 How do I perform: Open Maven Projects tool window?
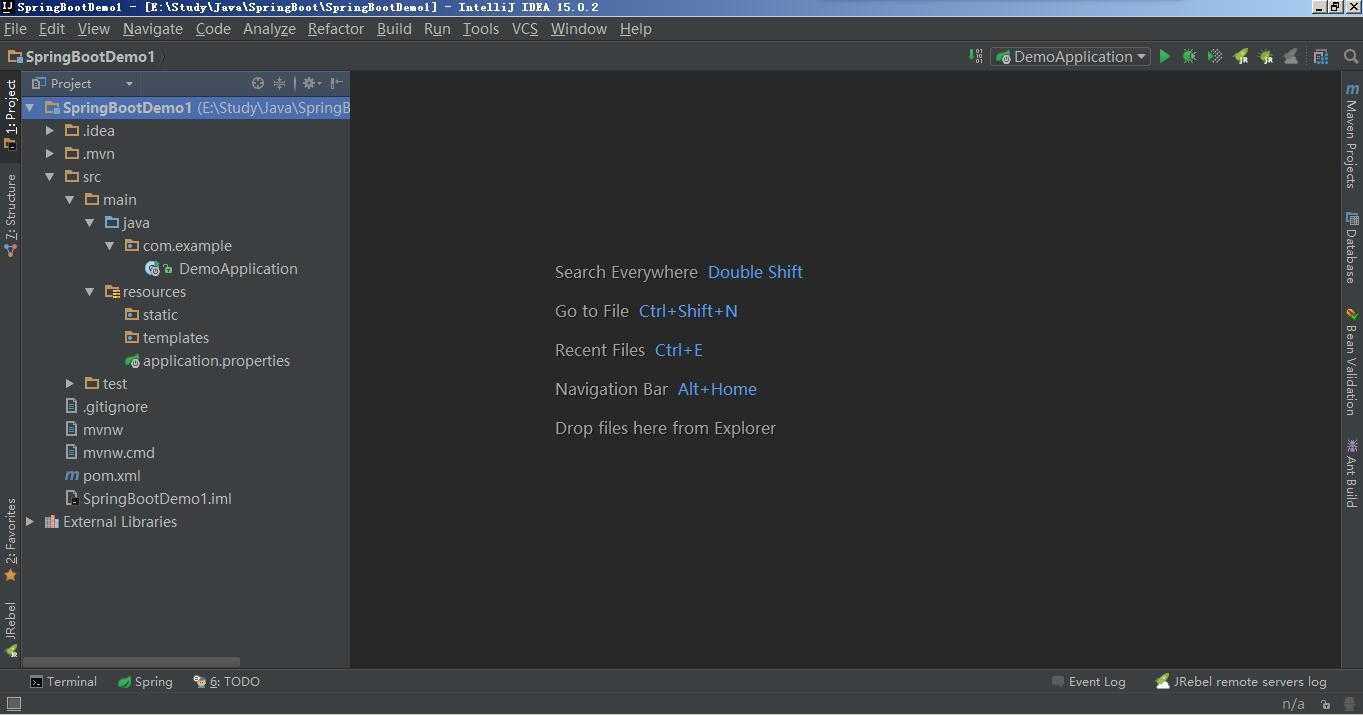point(1352,135)
